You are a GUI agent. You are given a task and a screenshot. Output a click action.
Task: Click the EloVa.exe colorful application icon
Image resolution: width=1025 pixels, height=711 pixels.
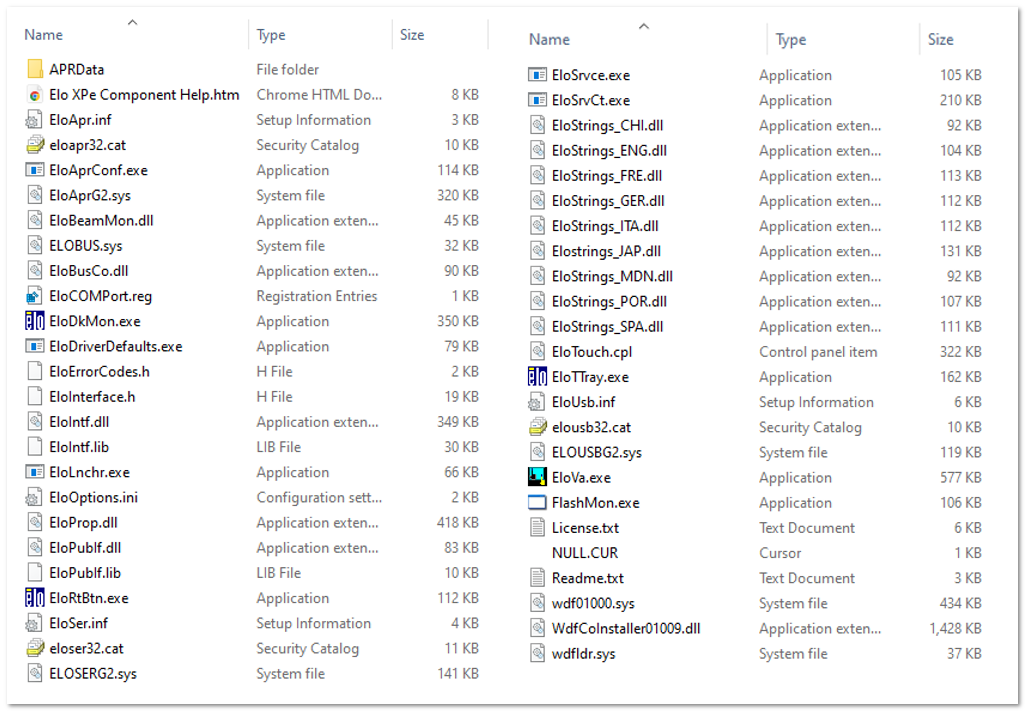tap(537, 478)
